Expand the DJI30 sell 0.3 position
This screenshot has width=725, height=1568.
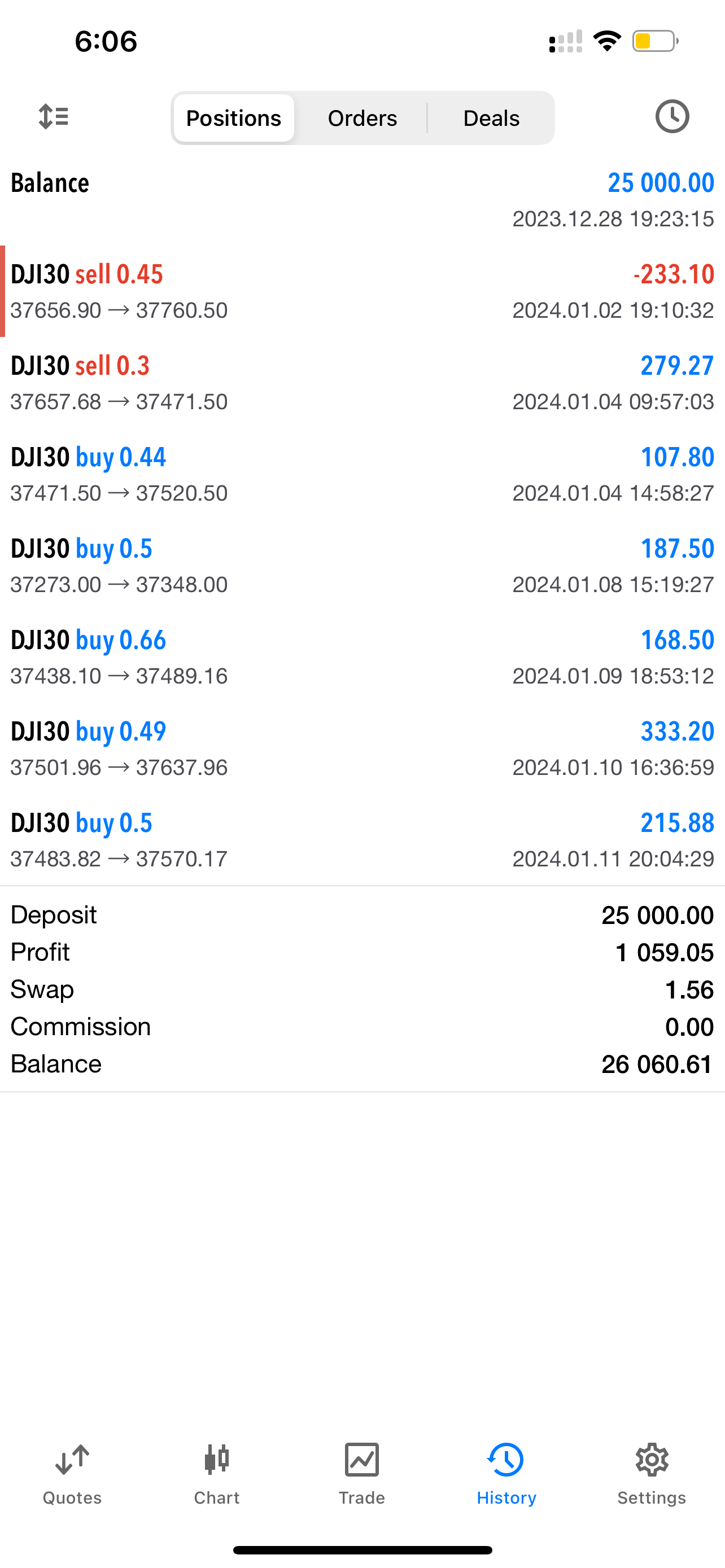362,383
